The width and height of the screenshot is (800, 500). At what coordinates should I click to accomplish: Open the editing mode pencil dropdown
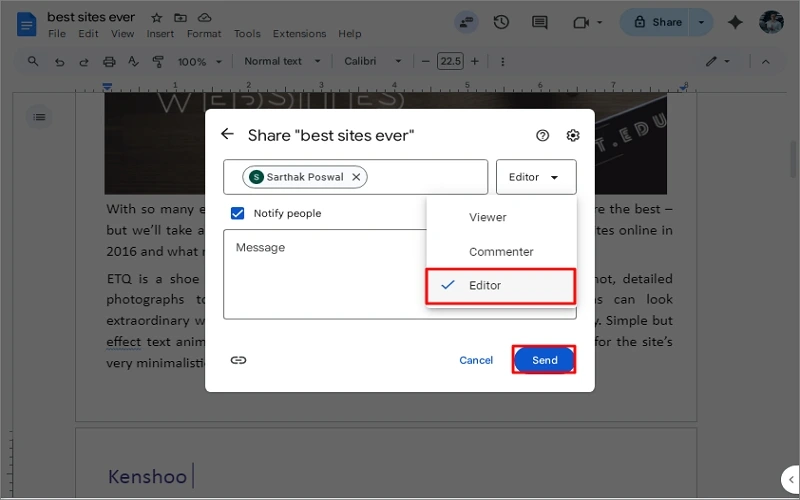pos(718,62)
